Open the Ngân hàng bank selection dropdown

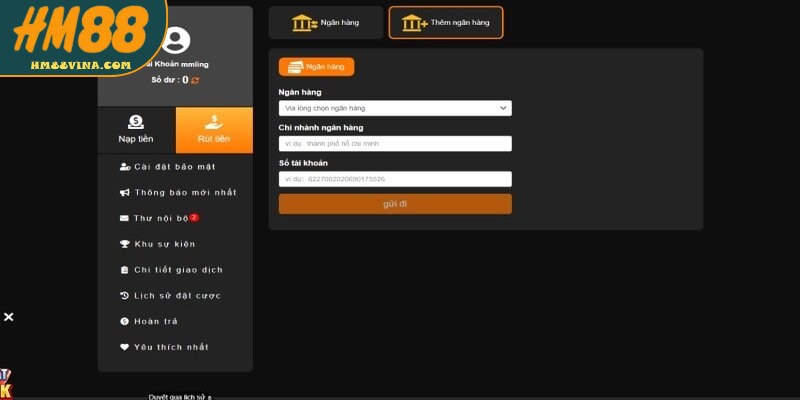395,108
